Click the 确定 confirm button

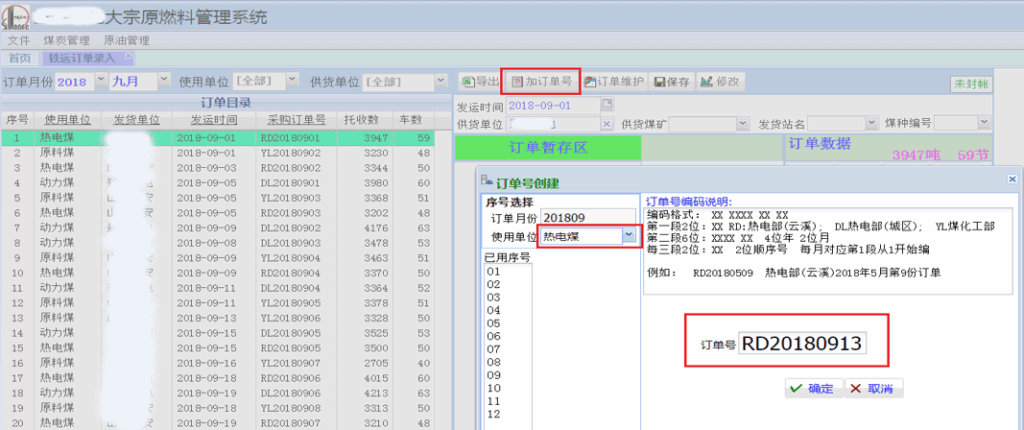(811, 388)
